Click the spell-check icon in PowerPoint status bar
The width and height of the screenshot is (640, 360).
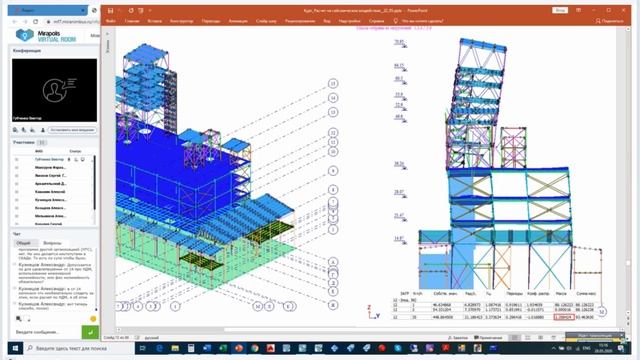137,338
